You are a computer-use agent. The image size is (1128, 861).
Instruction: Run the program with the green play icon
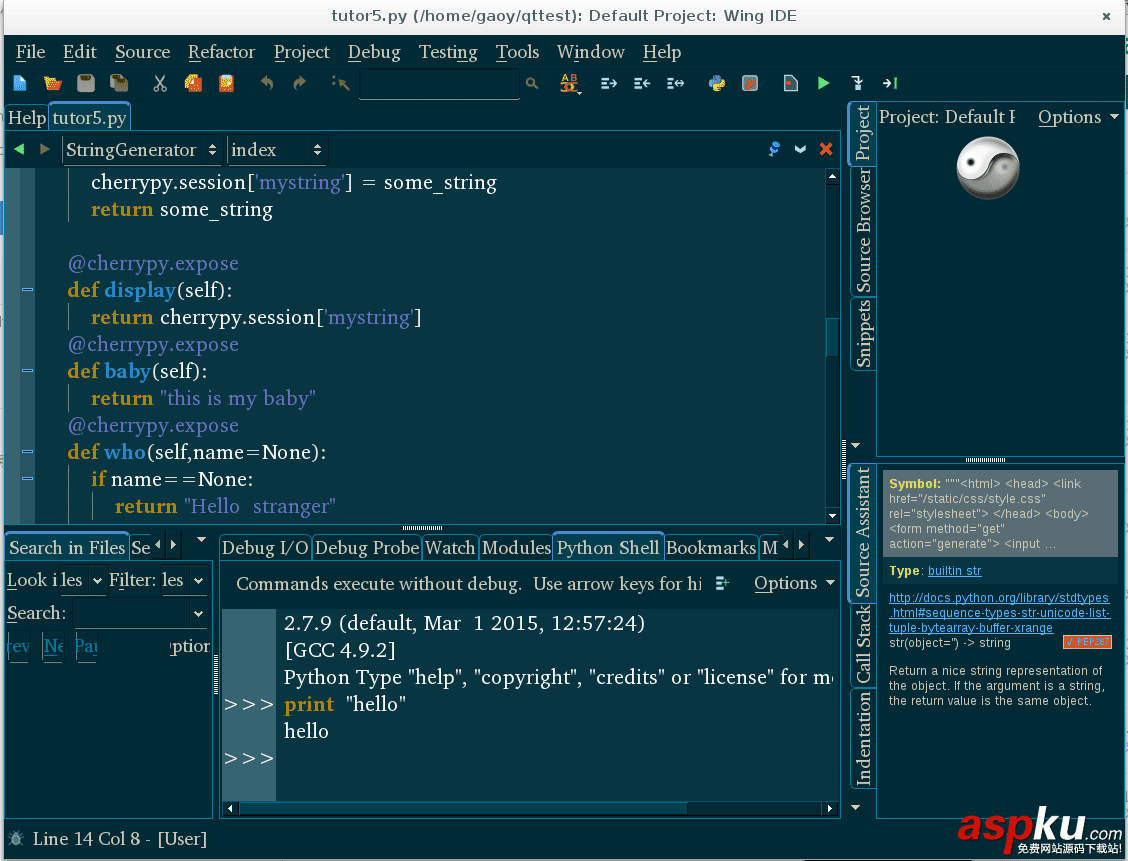pos(822,84)
